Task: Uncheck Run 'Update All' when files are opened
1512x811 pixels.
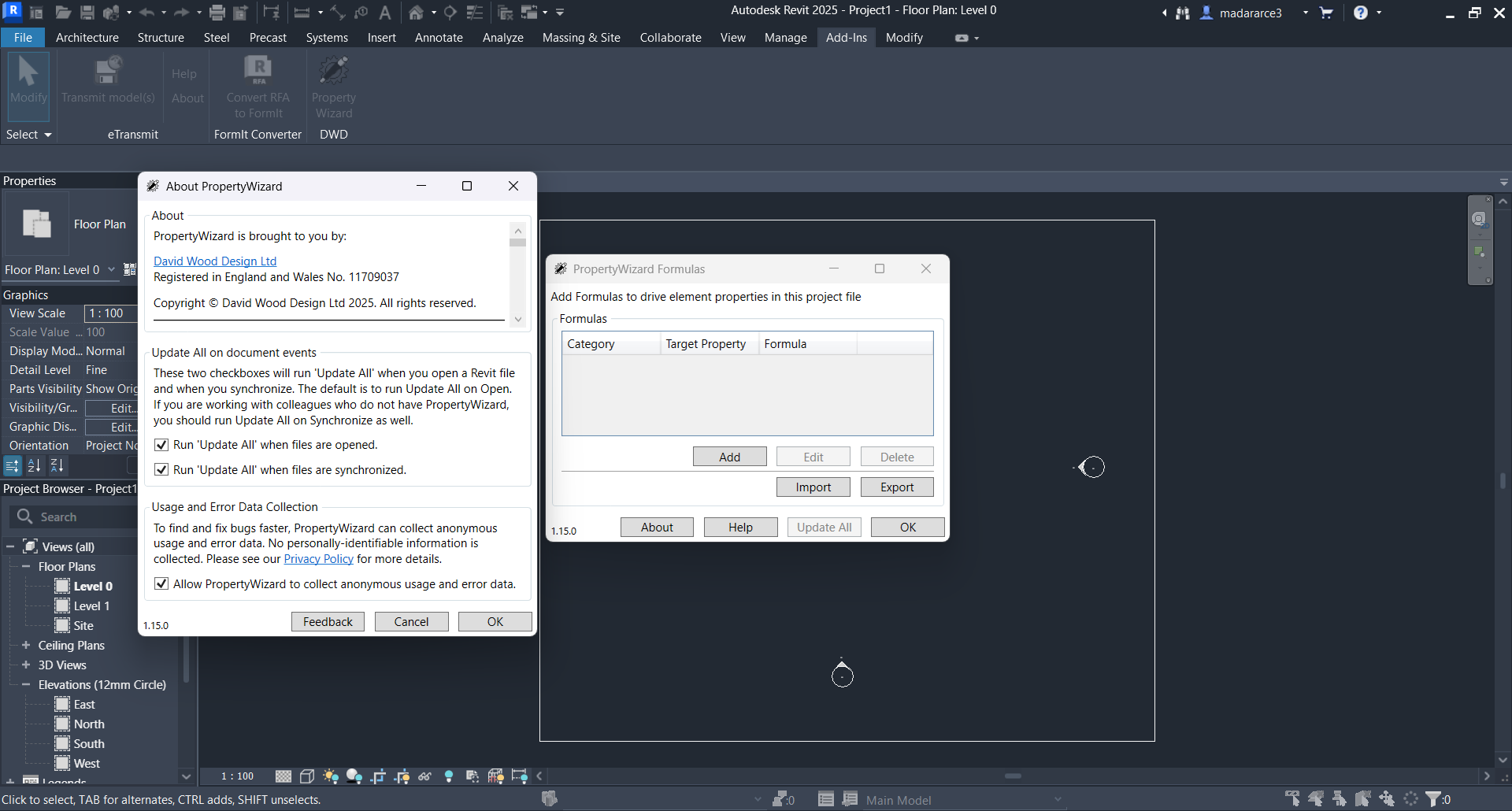Action: point(161,445)
